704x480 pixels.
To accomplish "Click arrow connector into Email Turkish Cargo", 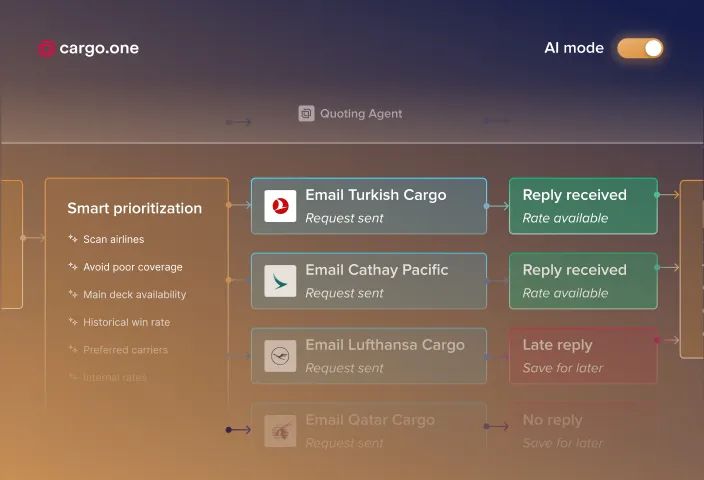I will pos(239,205).
